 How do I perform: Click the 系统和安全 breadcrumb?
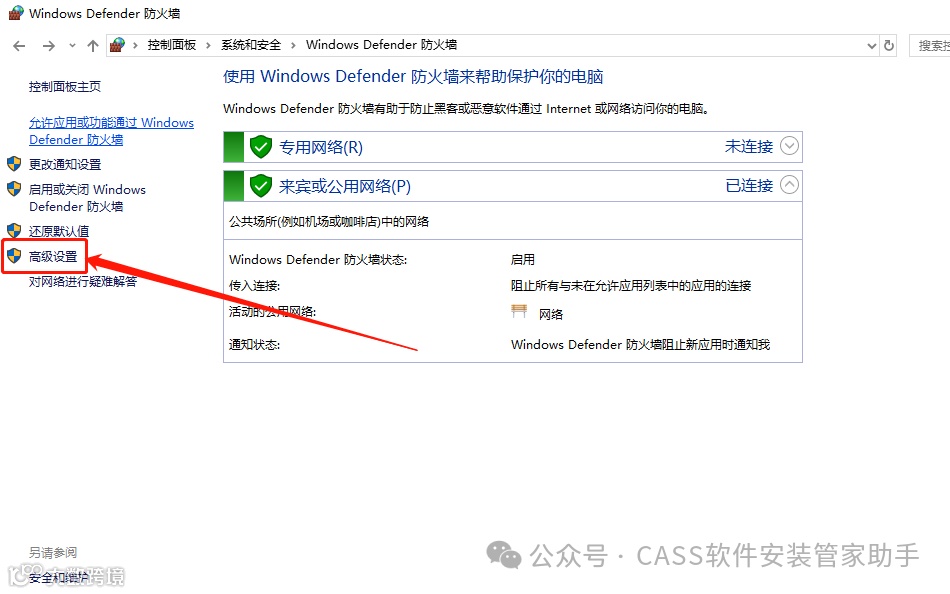click(x=251, y=45)
